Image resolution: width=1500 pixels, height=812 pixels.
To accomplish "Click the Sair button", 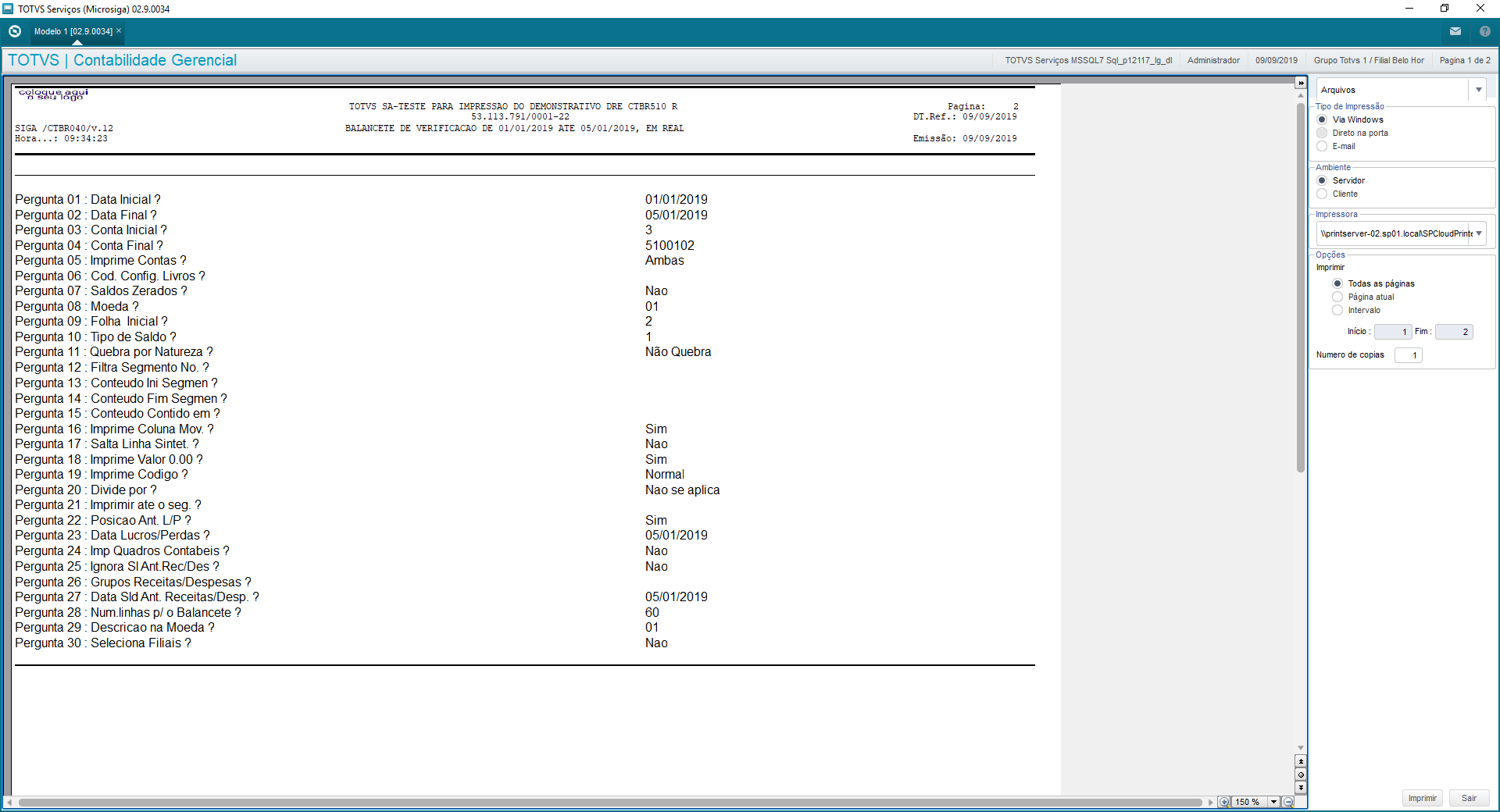I will [1469, 798].
